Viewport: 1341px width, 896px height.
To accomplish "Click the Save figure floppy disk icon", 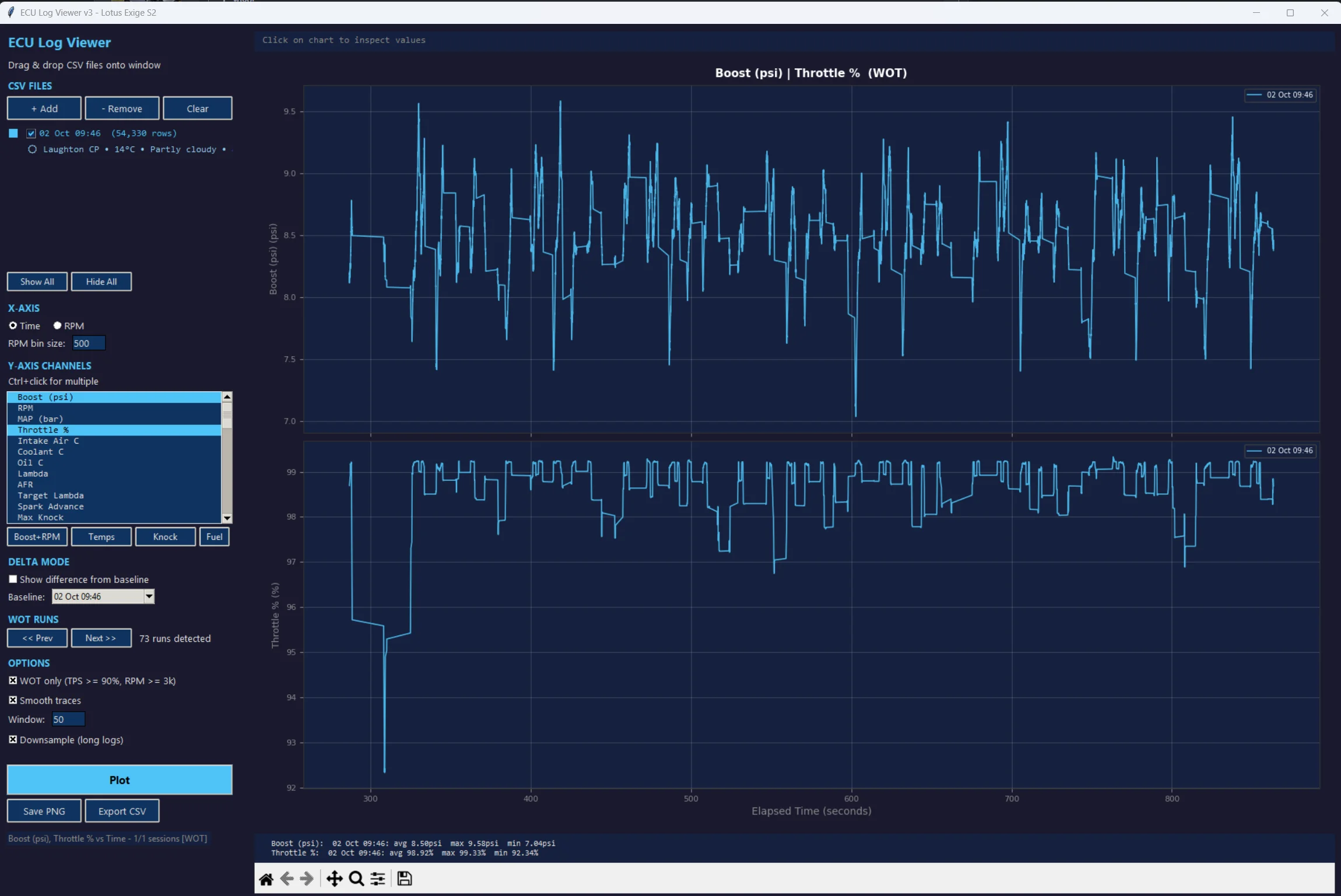I will [x=405, y=879].
